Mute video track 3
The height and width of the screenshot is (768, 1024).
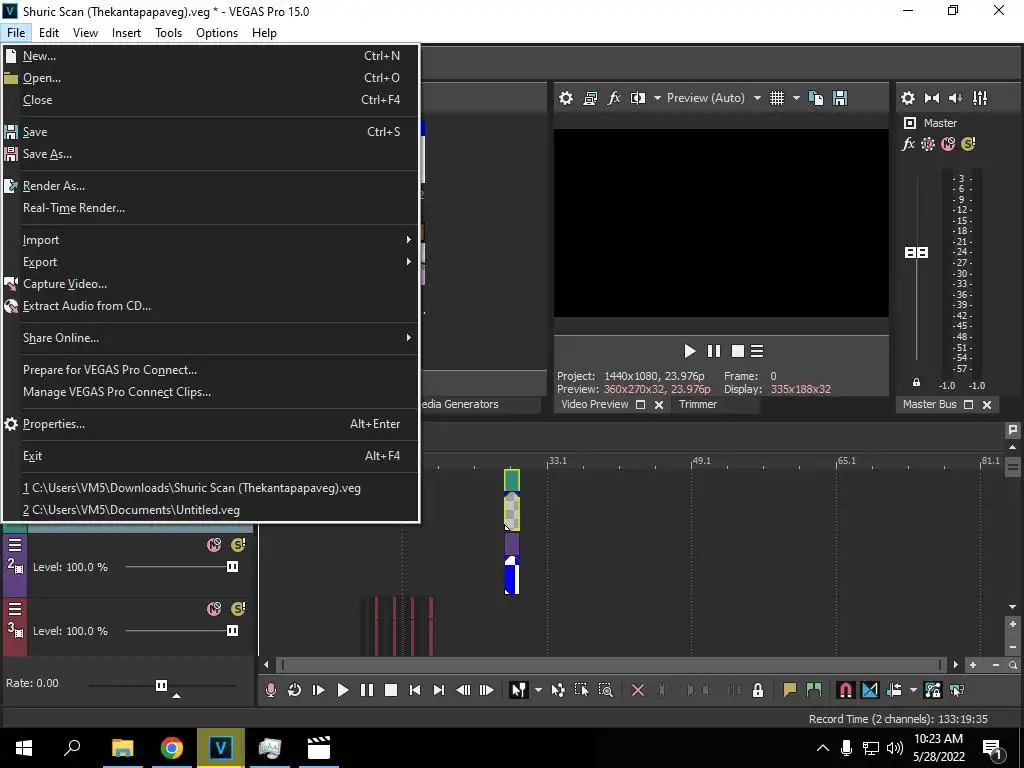point(214,609)
